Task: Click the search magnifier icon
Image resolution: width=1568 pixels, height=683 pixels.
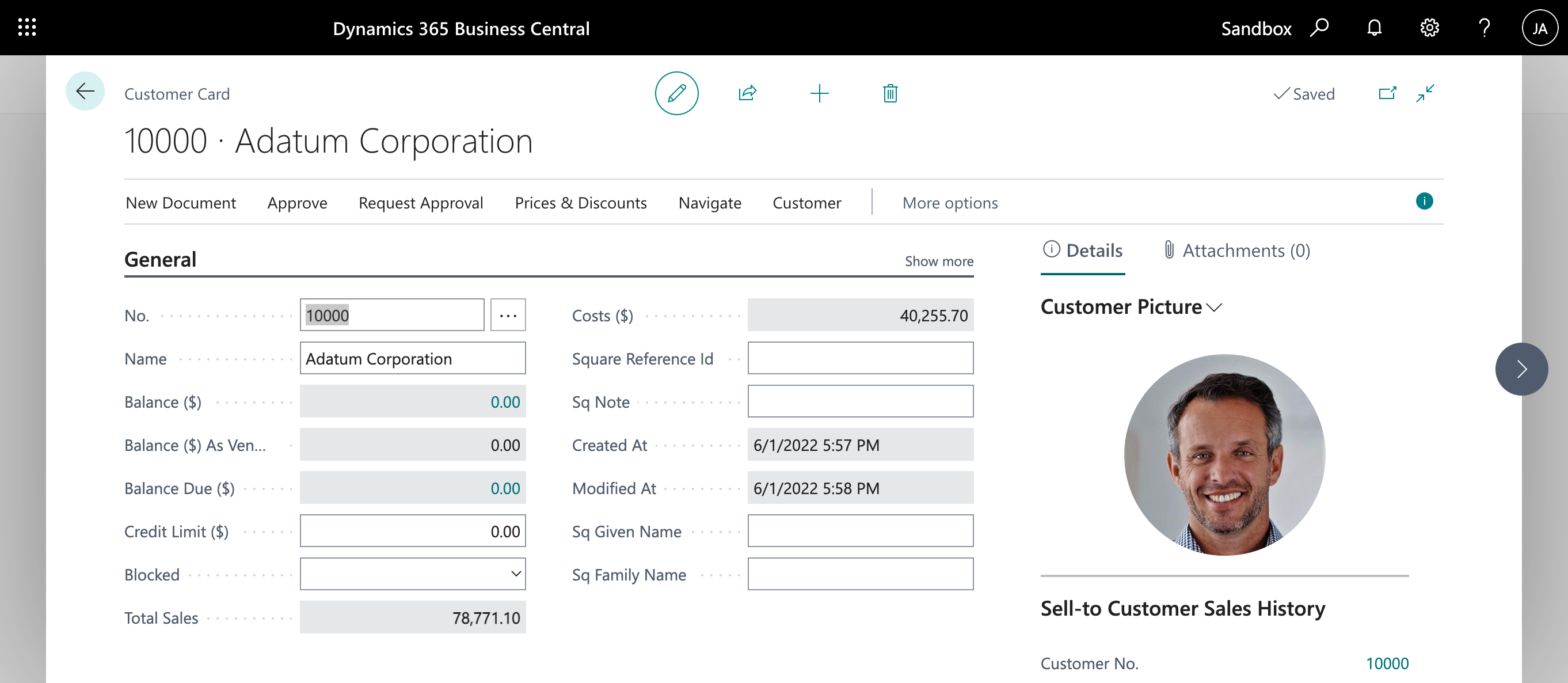Action: [1319, 28]
